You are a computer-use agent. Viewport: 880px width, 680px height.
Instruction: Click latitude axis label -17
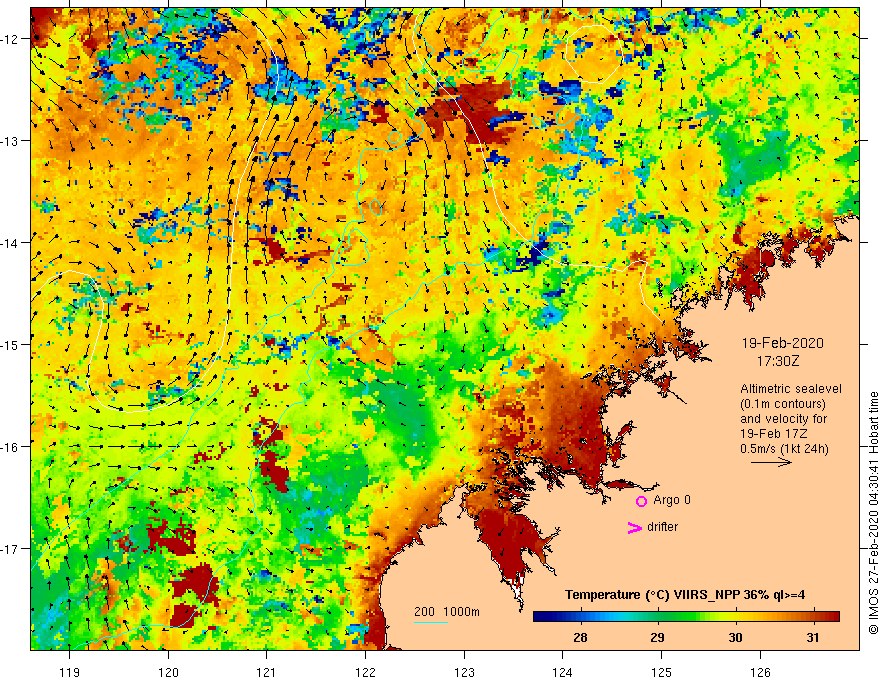click(x=11, y=549)
